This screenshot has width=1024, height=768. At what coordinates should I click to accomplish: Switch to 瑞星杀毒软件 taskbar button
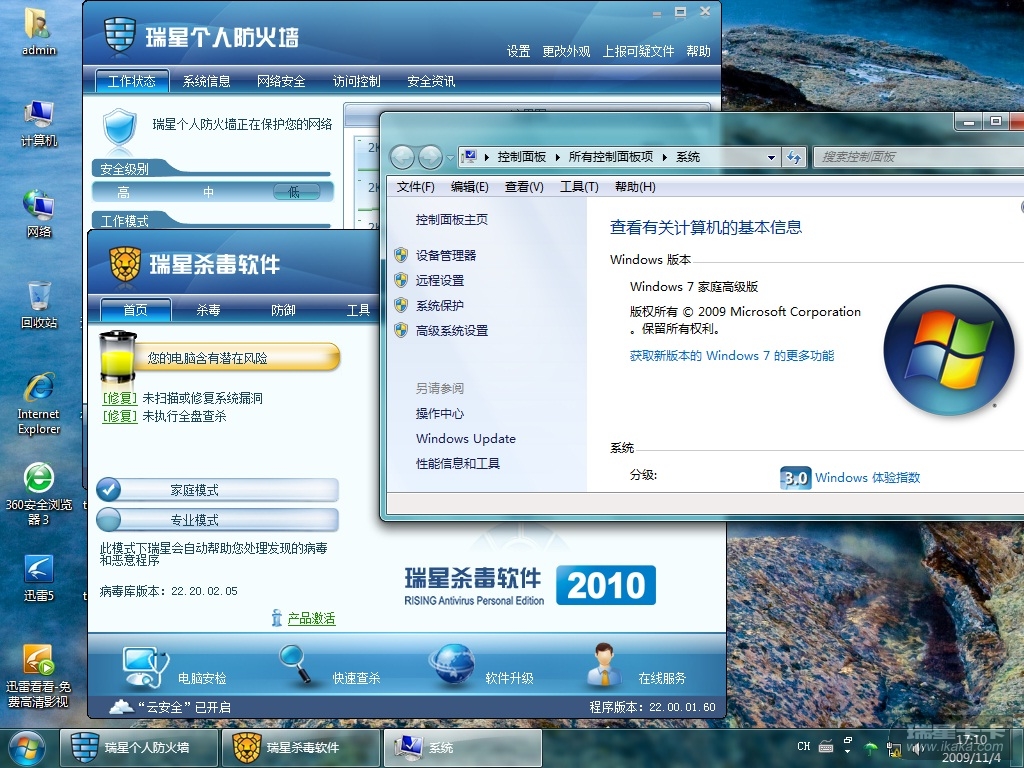click(x=300, y=748)
